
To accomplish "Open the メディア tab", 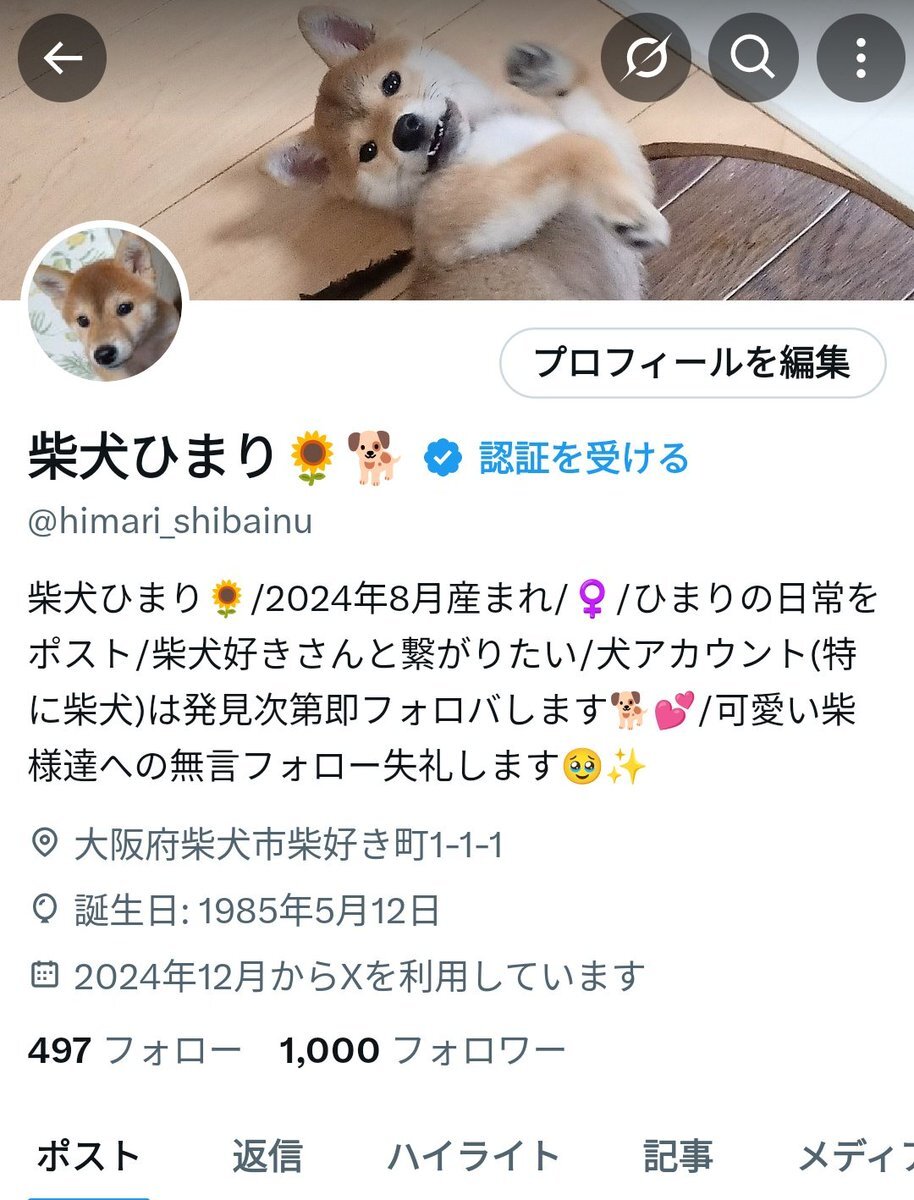I will pos(855,1156).
